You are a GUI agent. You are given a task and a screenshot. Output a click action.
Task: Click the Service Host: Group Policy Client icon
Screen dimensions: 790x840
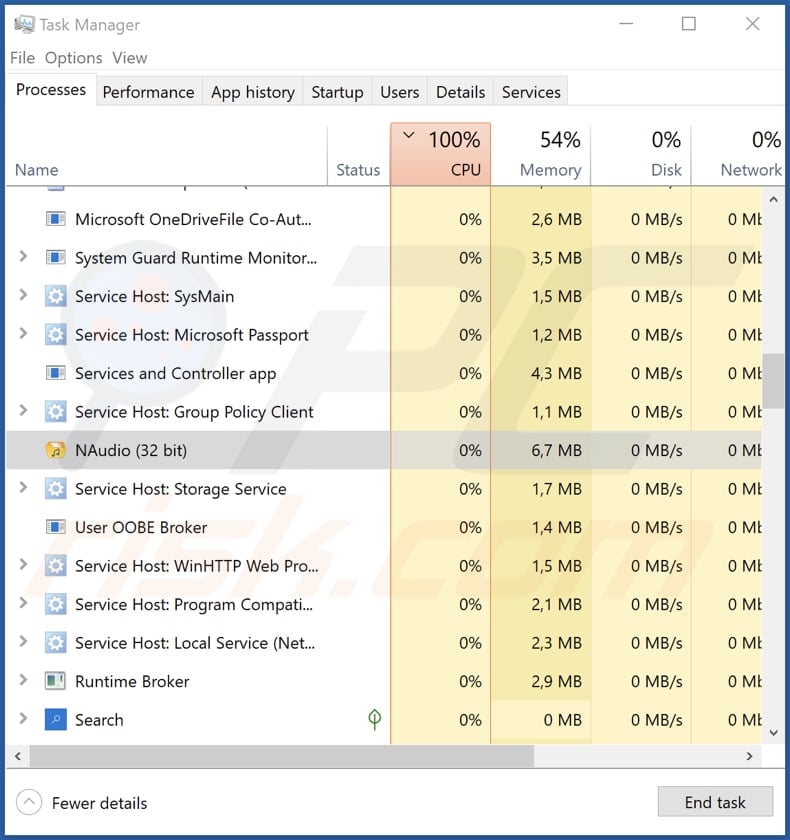pos(56,412)
